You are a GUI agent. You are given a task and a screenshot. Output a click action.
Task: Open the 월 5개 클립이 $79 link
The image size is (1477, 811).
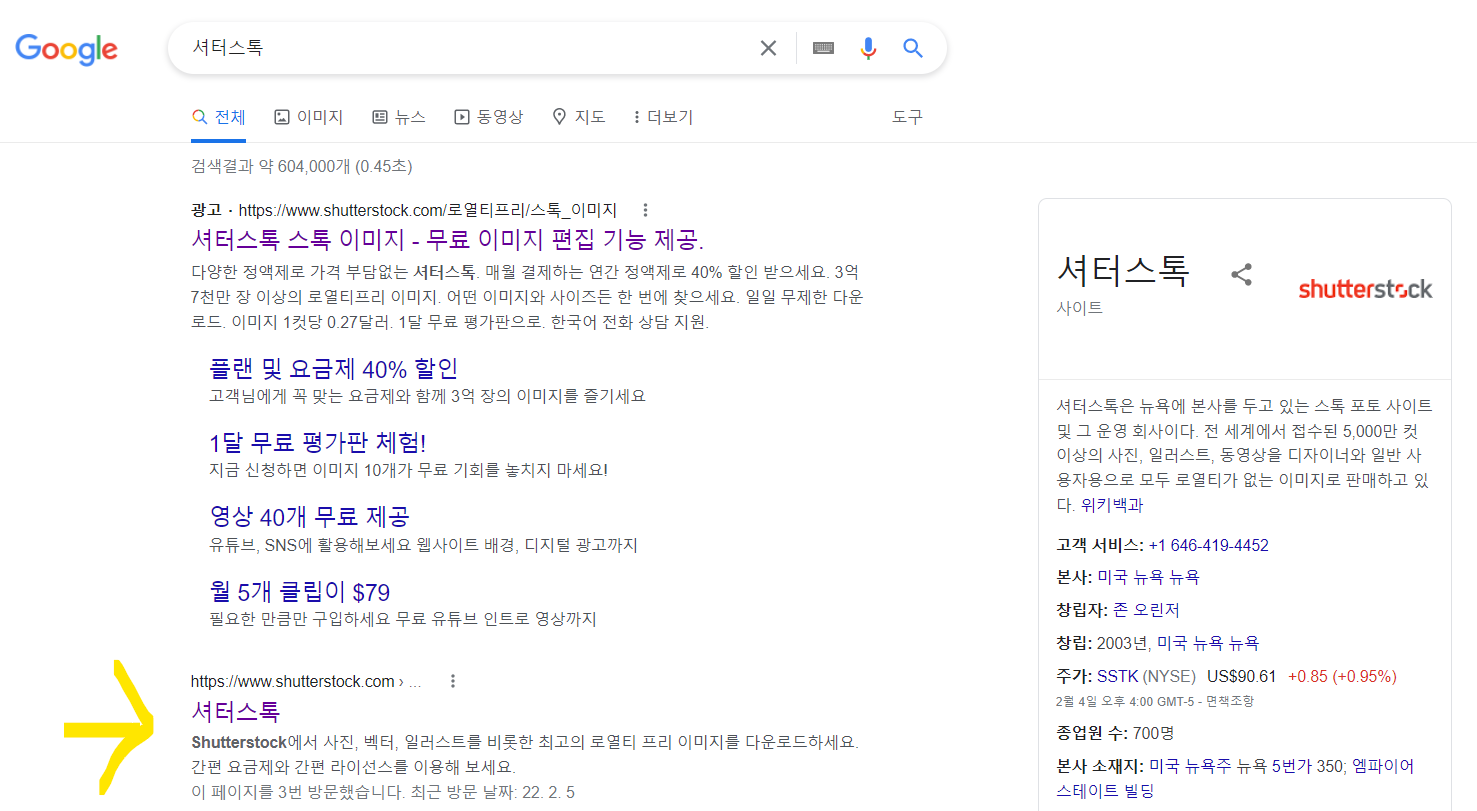[300, 592]
